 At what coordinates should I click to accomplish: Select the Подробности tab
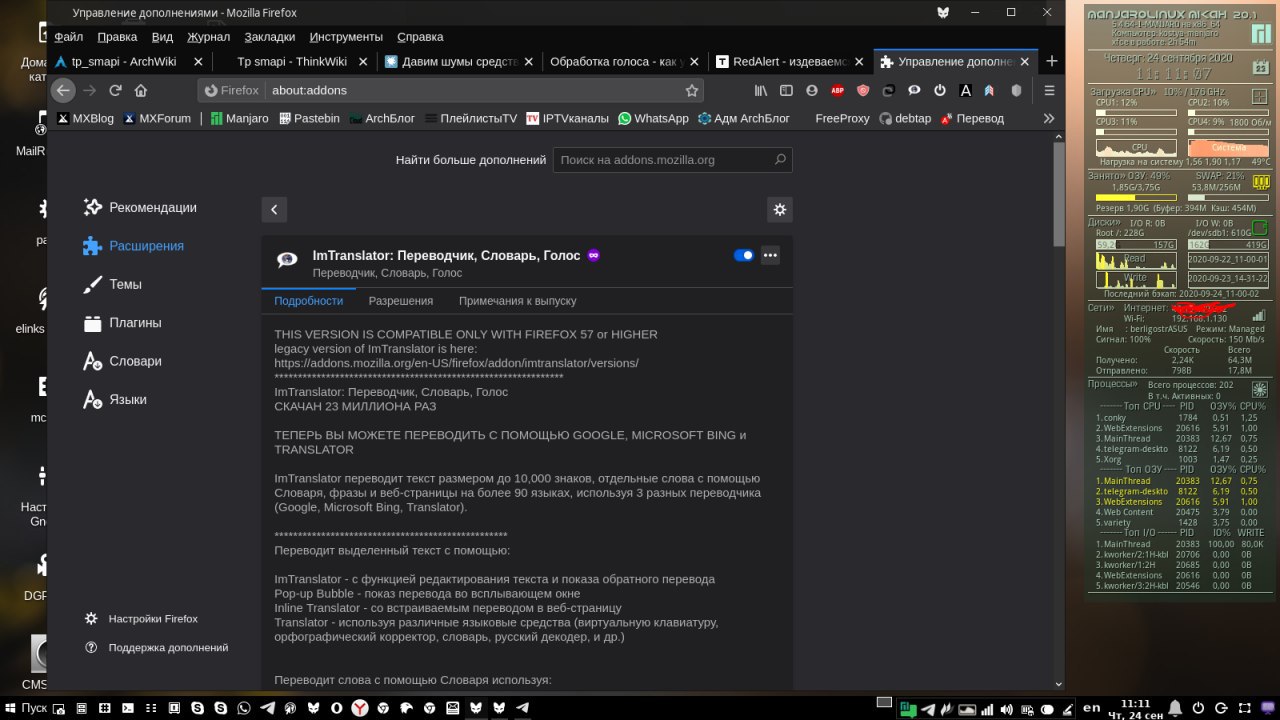[x=309, y=301]
